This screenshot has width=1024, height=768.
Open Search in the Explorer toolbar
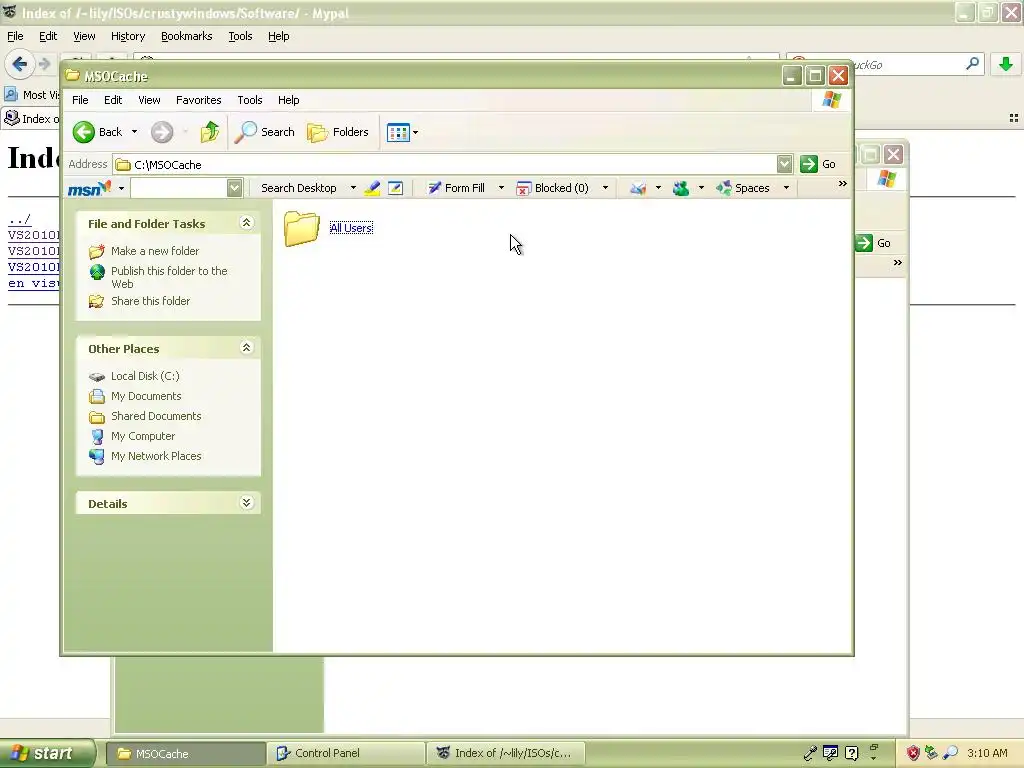point(264,132)
